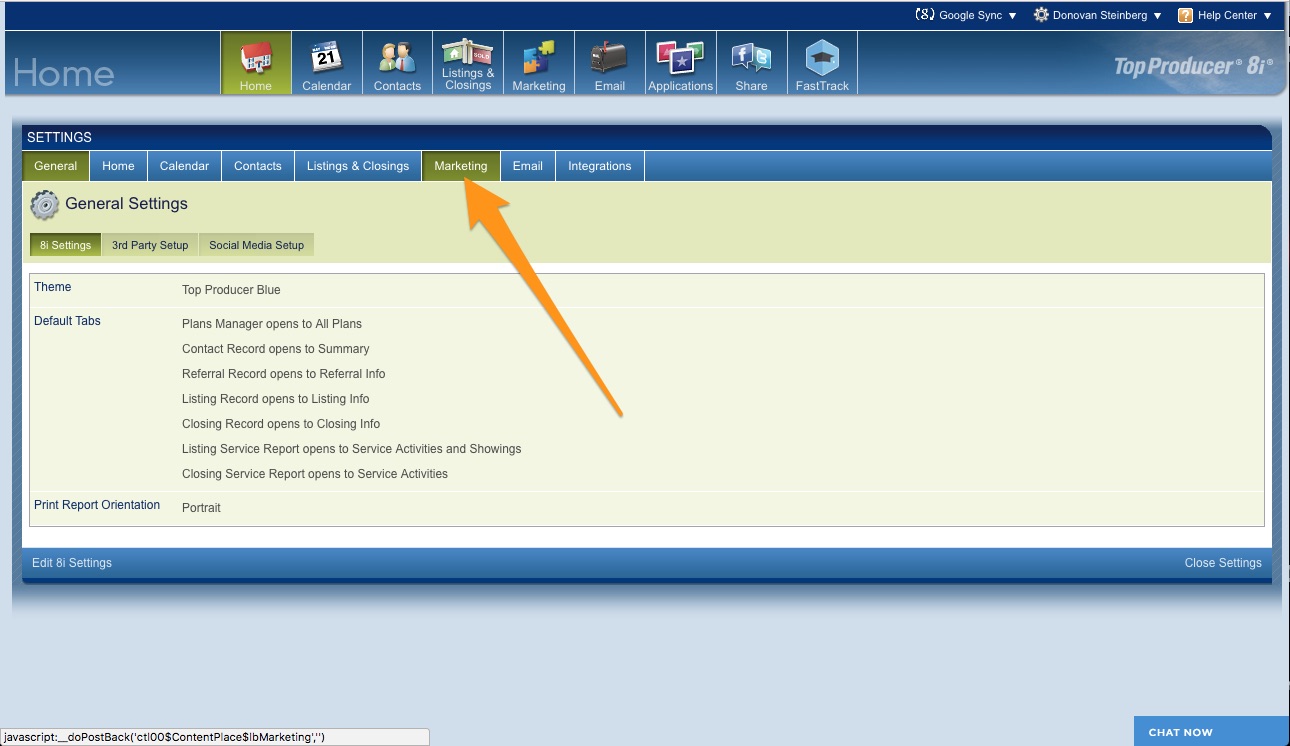Switch to the Email settings tab
This screenshot has width=1290, height=746.
pos(528,166)
